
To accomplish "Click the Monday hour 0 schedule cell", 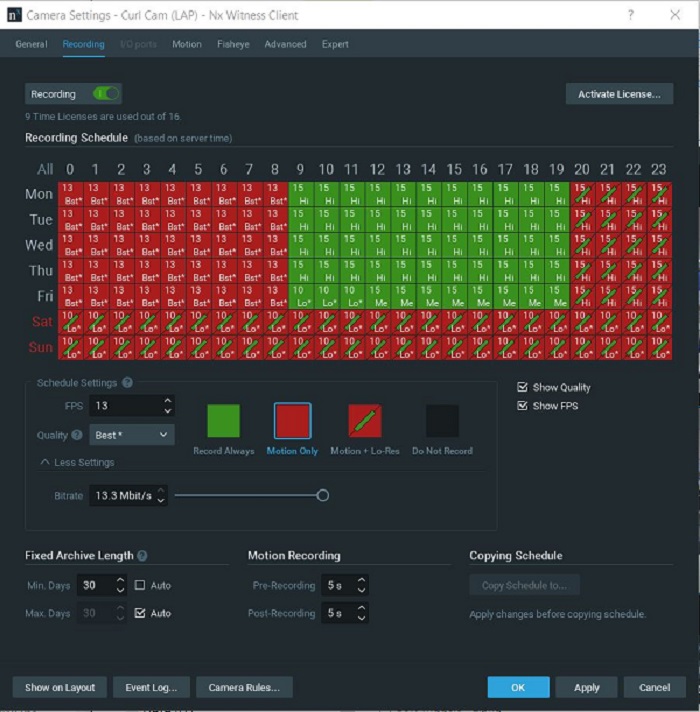I will (x=70, y=194).
